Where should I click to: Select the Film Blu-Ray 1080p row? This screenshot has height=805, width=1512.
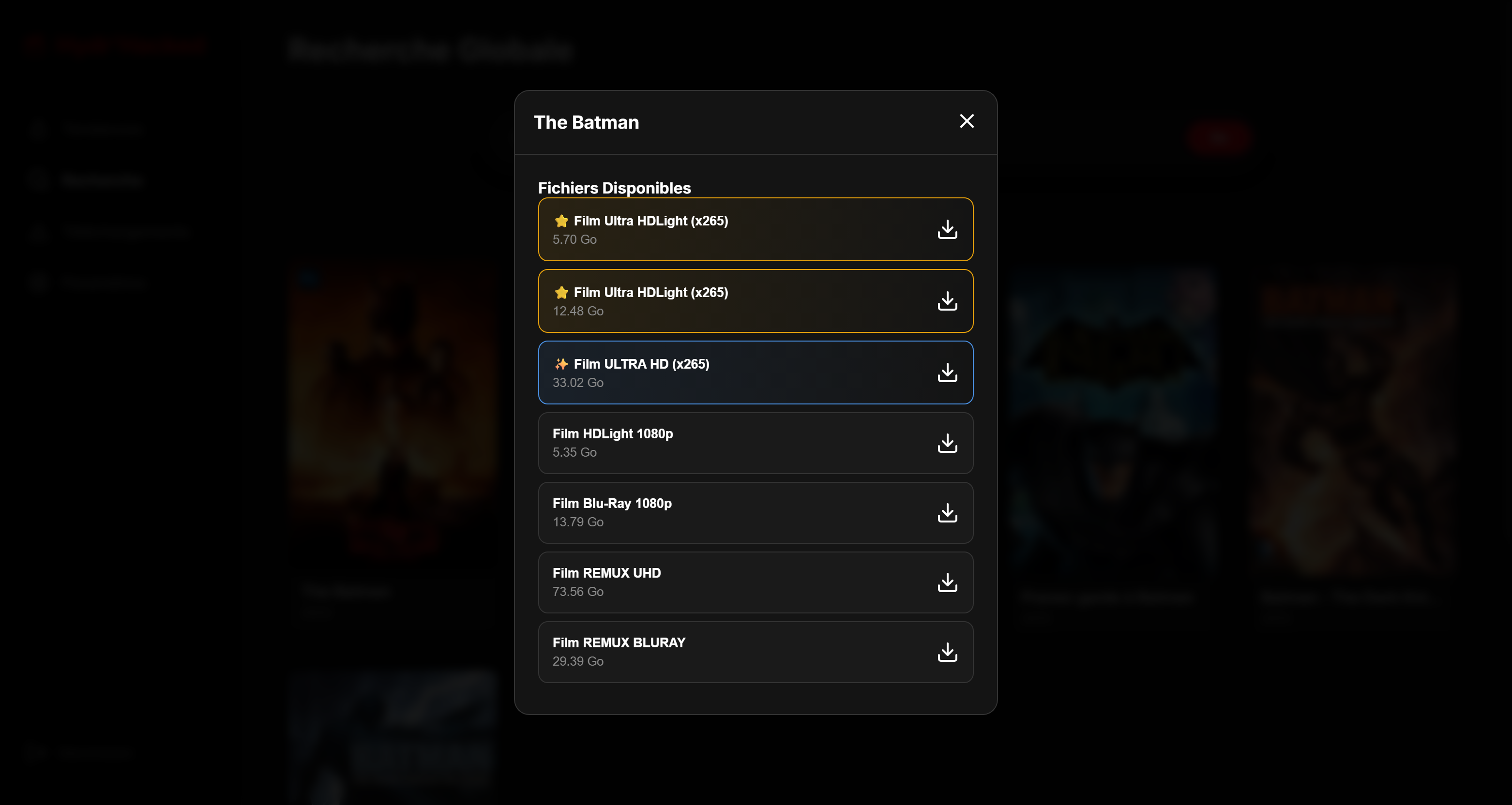(756, 513)
